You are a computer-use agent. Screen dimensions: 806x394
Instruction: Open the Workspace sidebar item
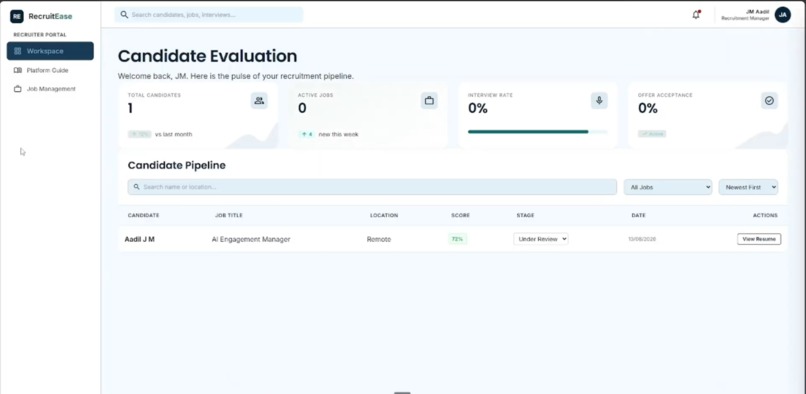[50, 51]
